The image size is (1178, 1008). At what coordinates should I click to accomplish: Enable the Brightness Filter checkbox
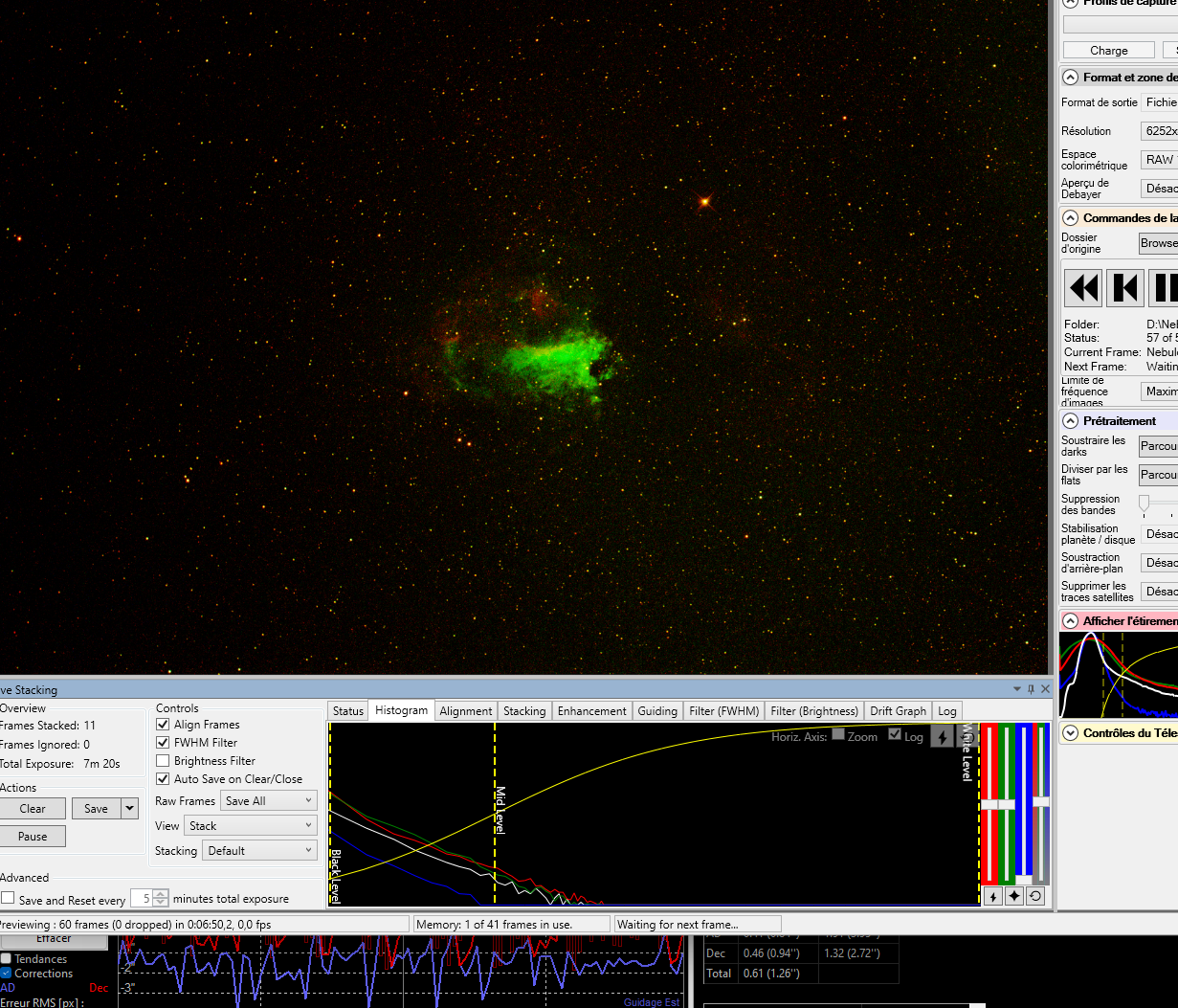[163, 761]
